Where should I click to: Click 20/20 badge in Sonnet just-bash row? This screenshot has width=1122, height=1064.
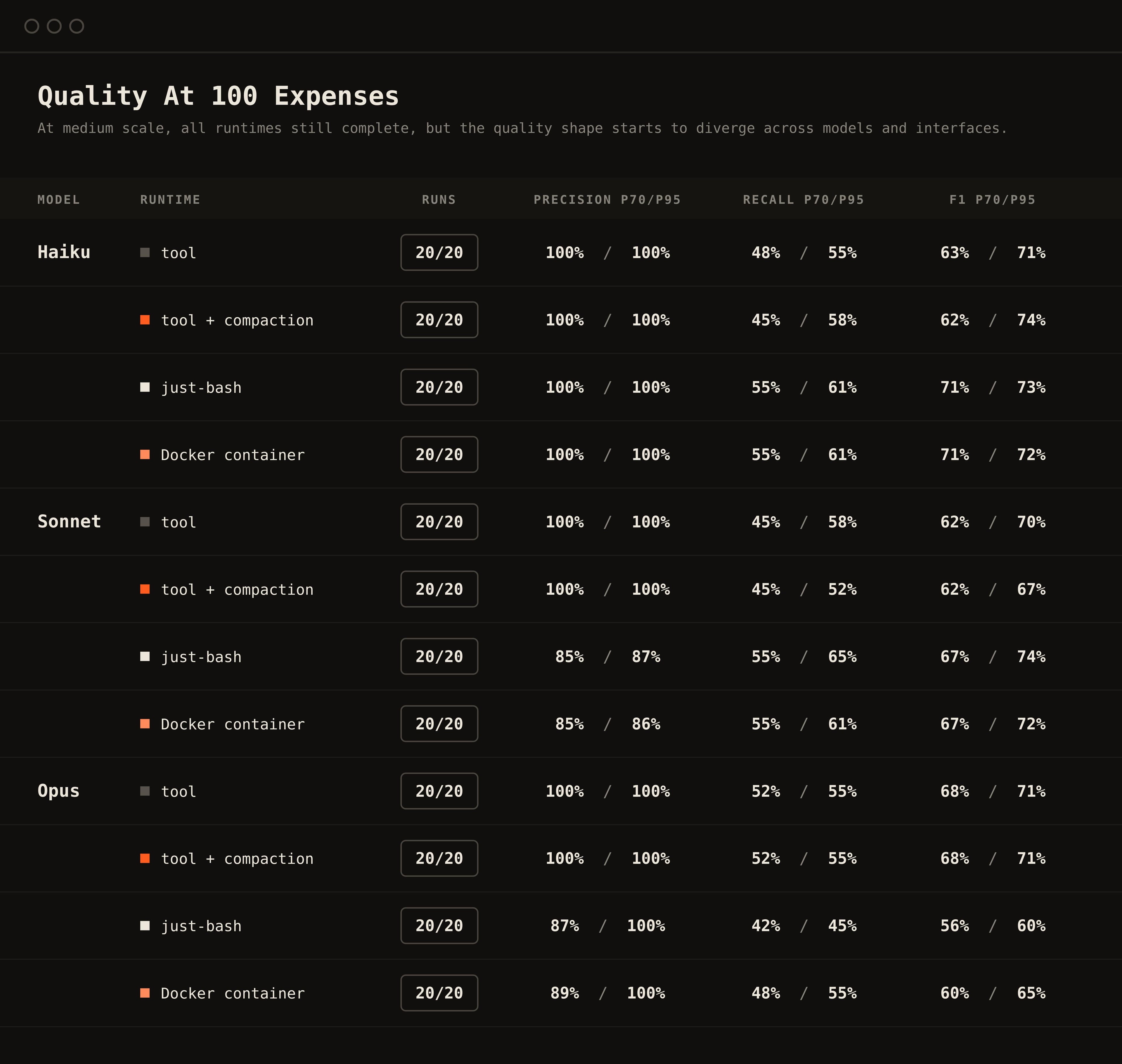click(x=439, y=656)
